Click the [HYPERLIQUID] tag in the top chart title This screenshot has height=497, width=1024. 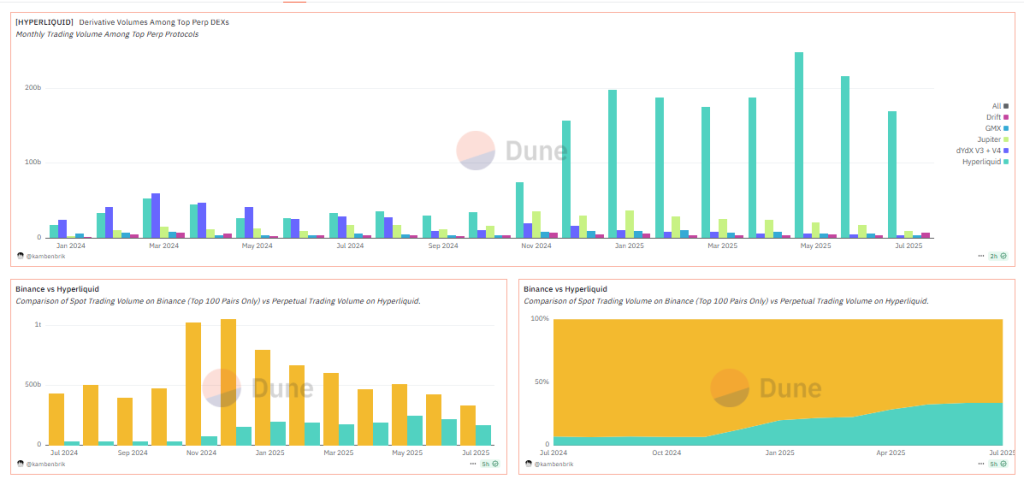click(x=44, y=22)
